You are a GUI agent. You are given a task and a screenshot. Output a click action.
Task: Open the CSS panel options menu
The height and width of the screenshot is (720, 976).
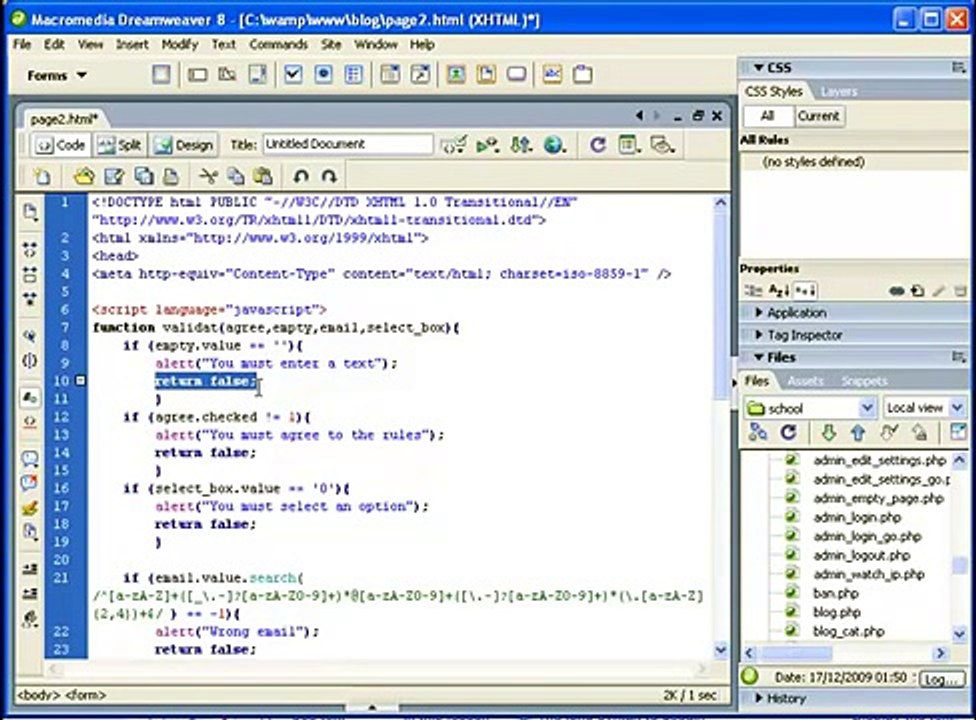coord(959,67)
